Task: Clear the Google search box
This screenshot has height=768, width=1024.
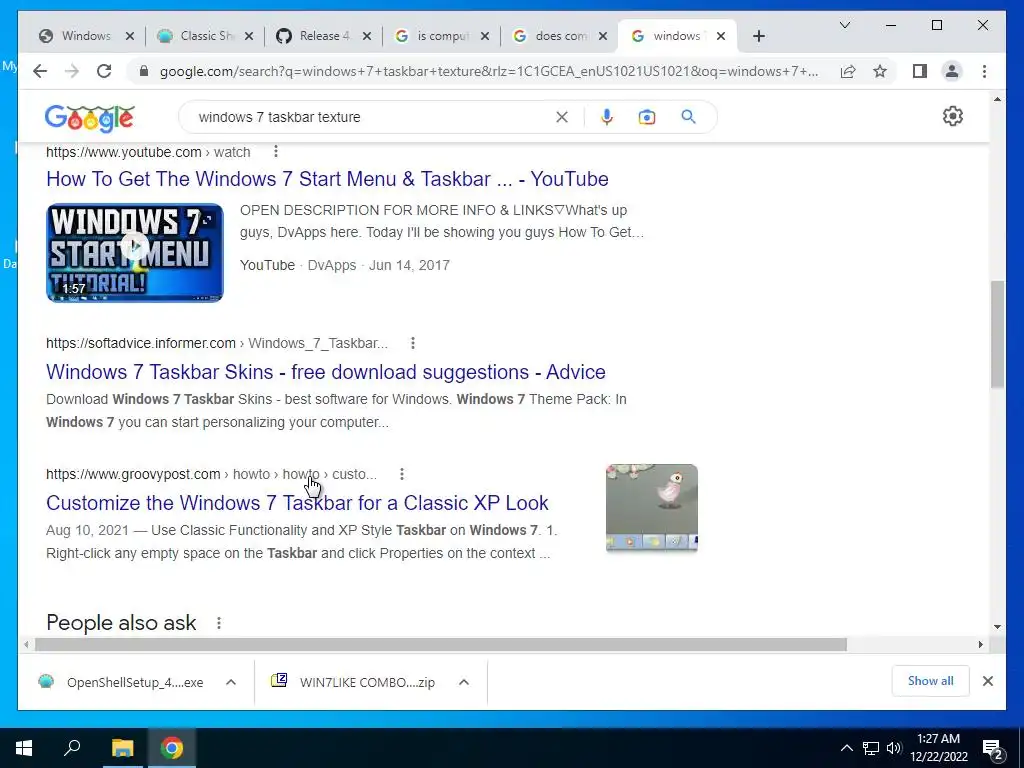Action: pyautogui.click(x=562, y=117)
